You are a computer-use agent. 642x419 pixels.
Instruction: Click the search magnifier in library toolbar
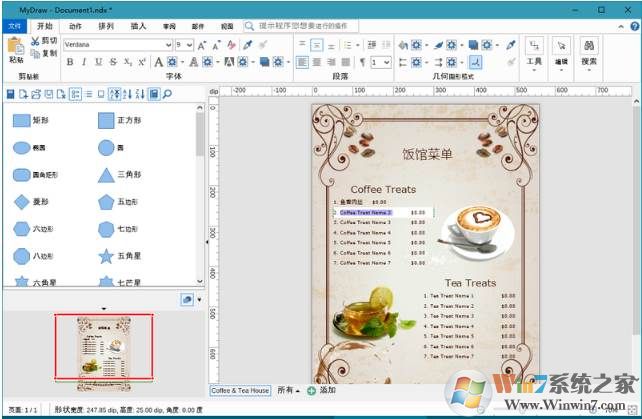(x=167, y=94)
